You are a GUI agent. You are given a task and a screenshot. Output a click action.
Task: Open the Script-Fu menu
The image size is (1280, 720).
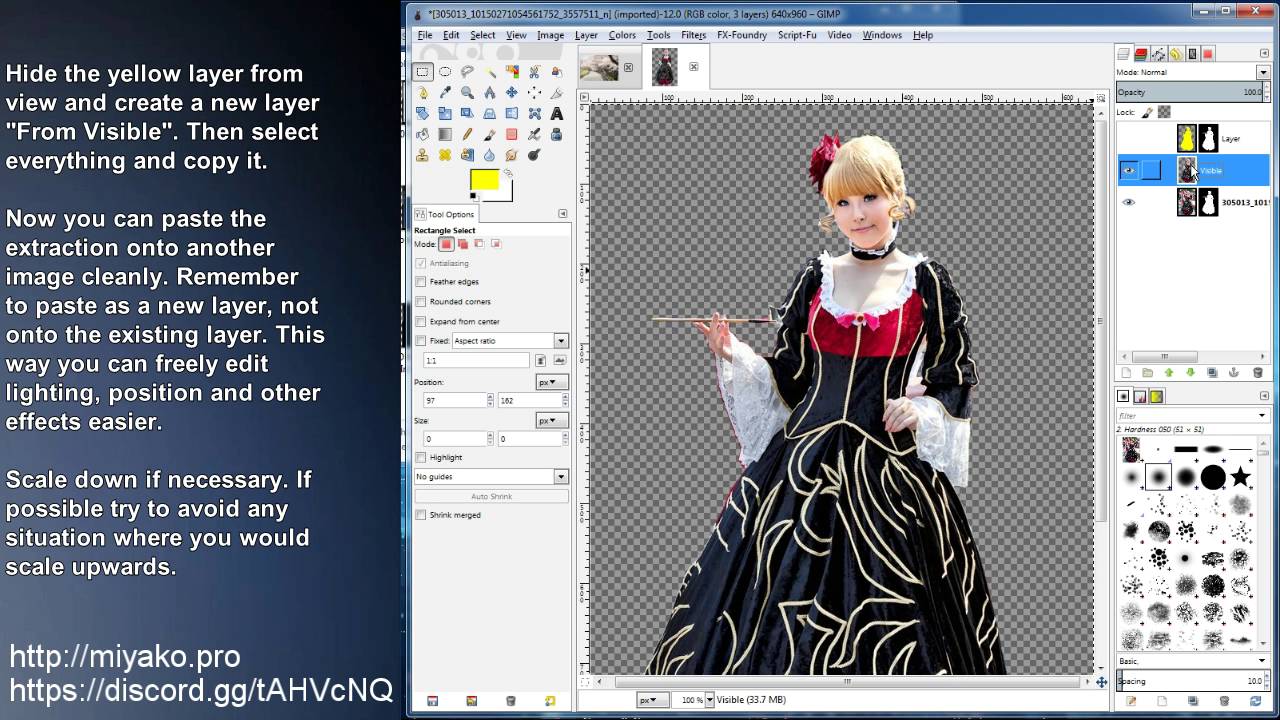(x=798, y=35)
